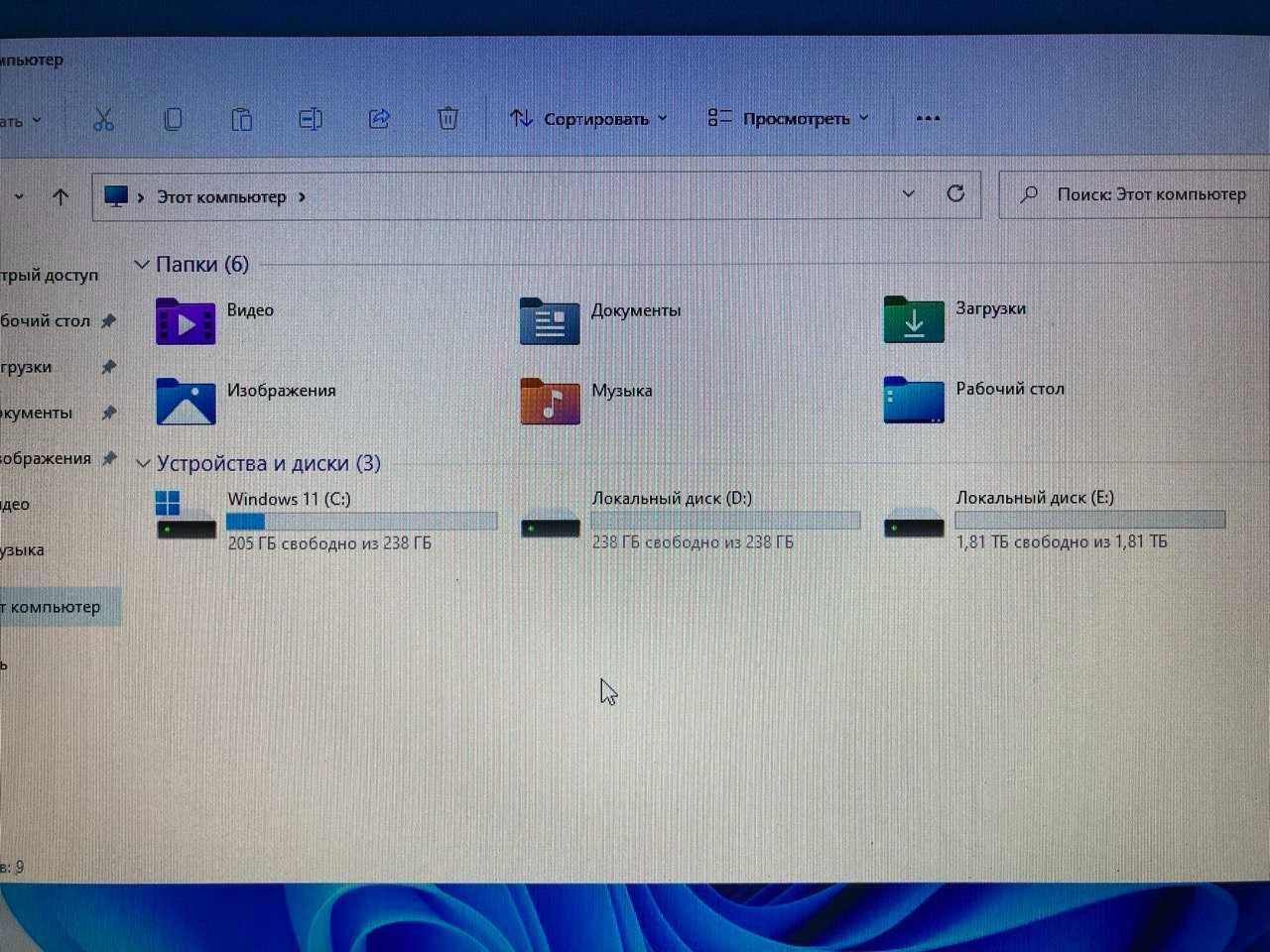Select Этот компьютер in the navigation pane

59,606
